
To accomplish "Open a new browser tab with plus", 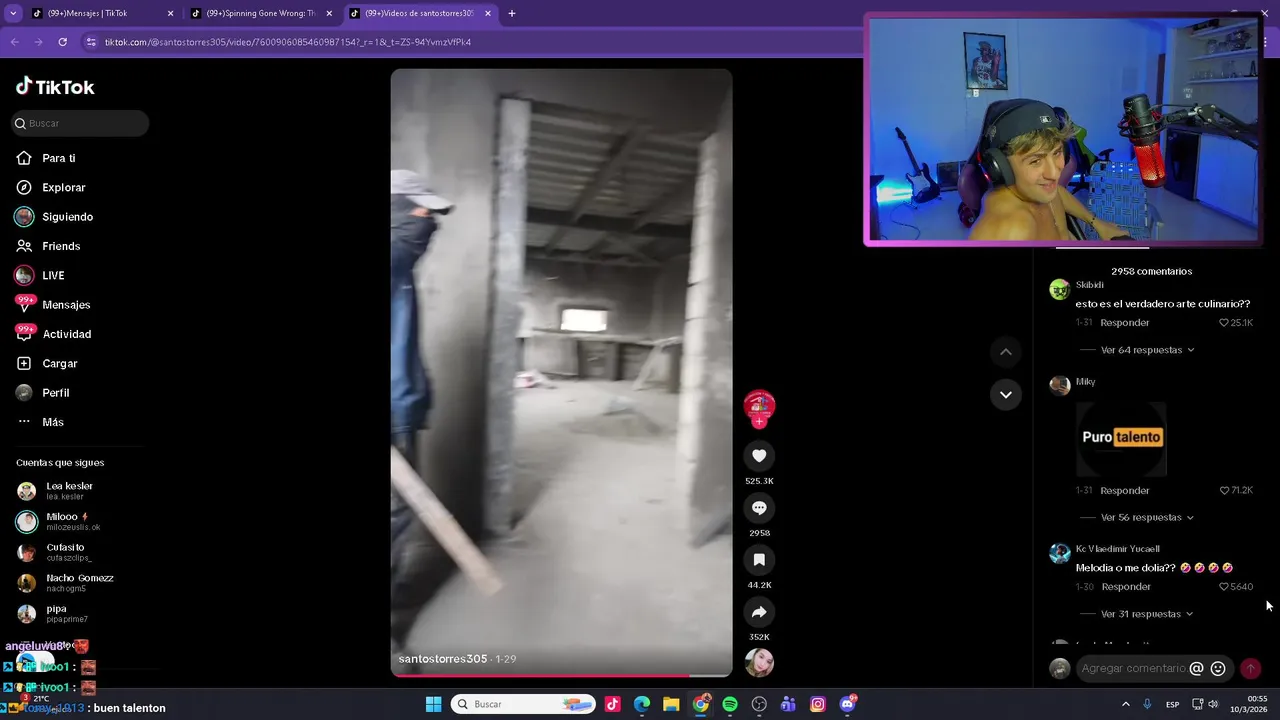I will [512, 14].
